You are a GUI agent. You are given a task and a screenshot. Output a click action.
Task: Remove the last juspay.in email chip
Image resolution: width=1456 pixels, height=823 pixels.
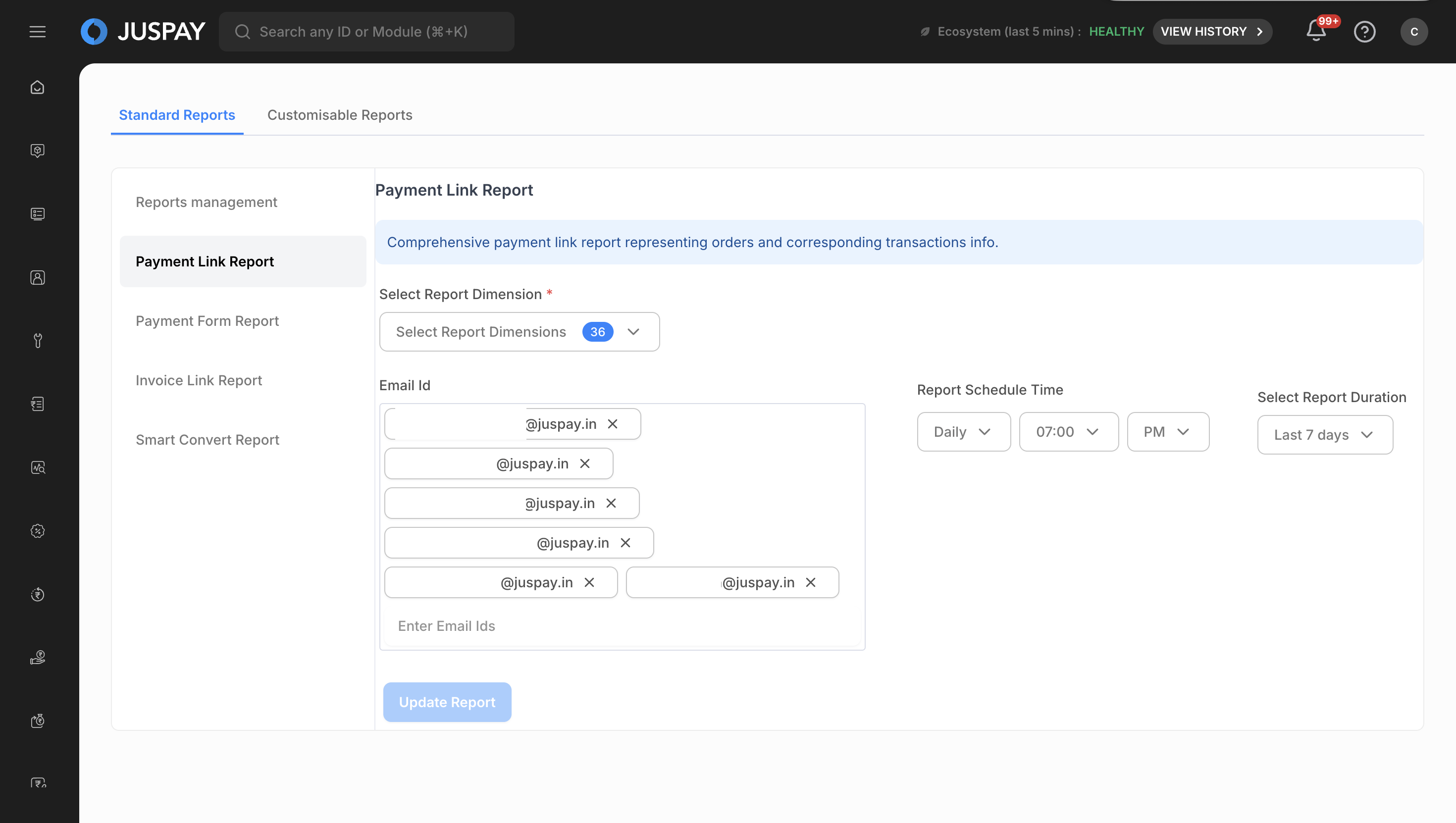click(x=811, y=582)
